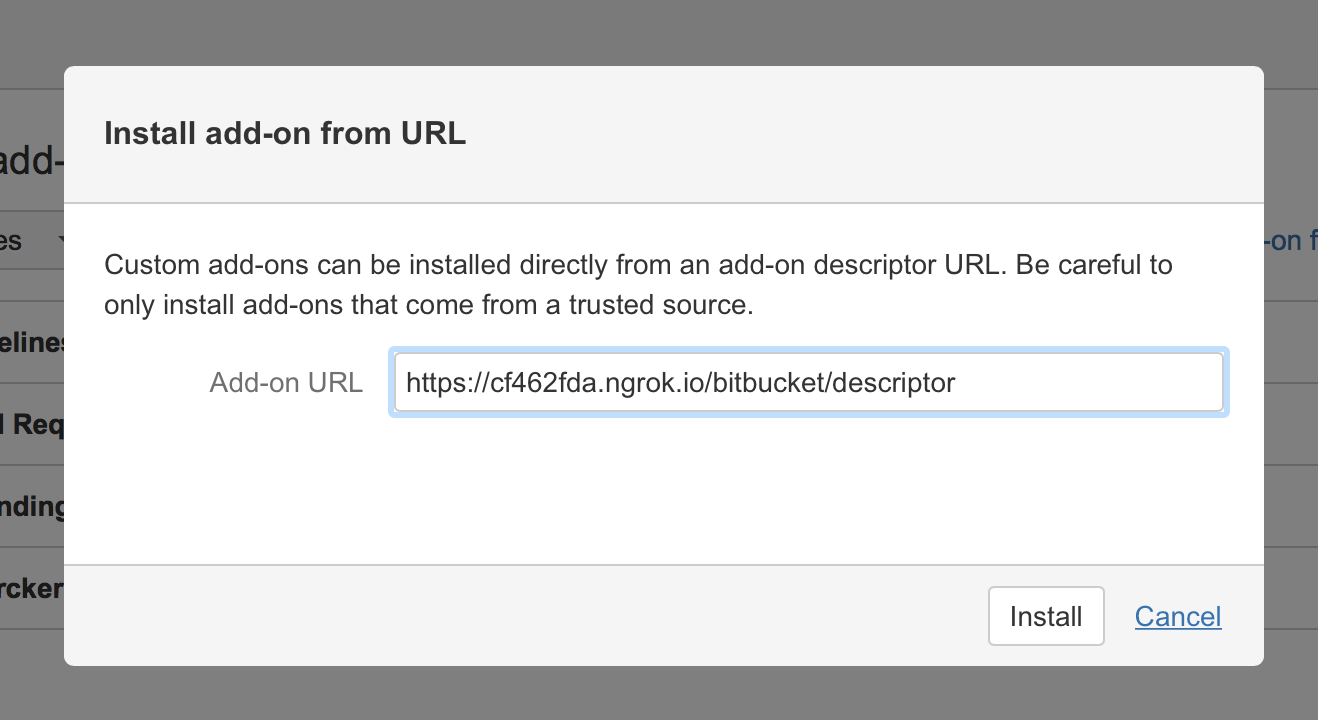Place cursor after "descriptor" in the URL field

point(958,382)
